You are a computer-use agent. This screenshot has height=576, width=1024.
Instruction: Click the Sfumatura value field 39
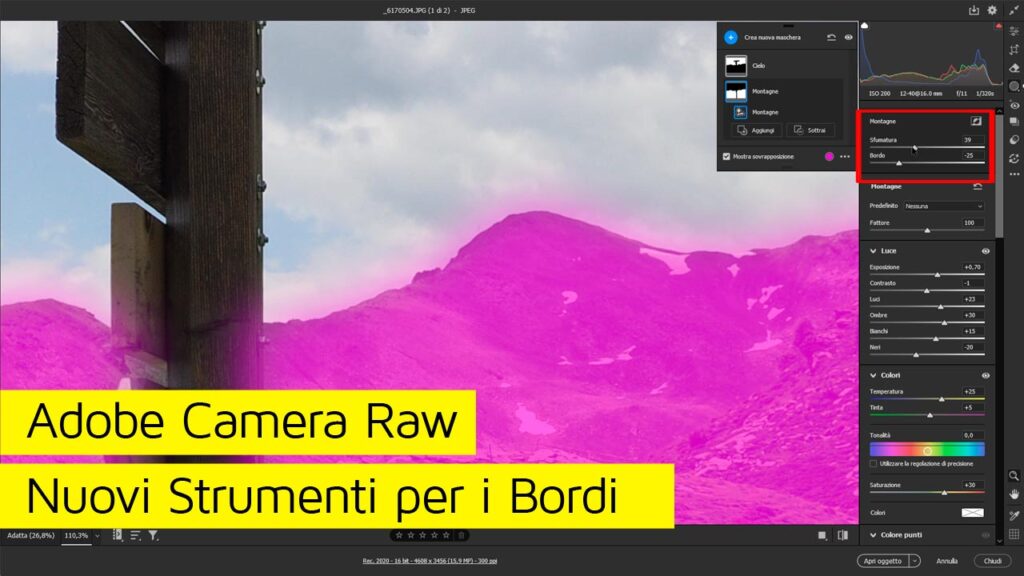[x=972, y=140]
